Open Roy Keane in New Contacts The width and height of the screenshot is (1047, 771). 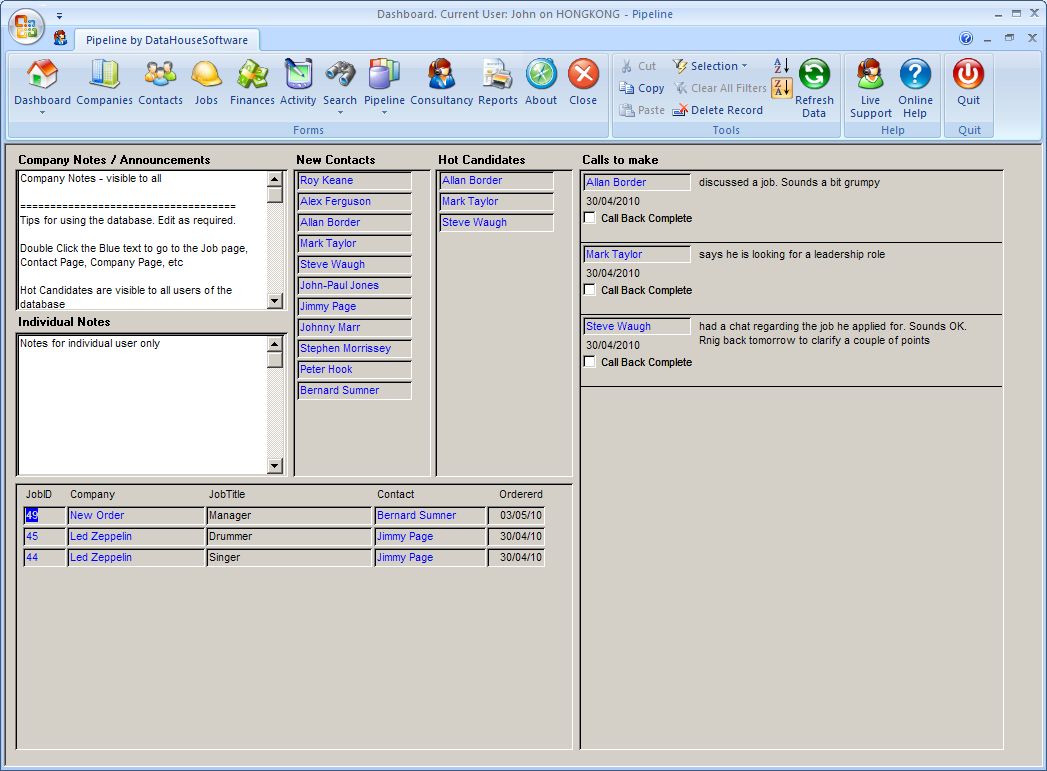(x=327, y=181)
